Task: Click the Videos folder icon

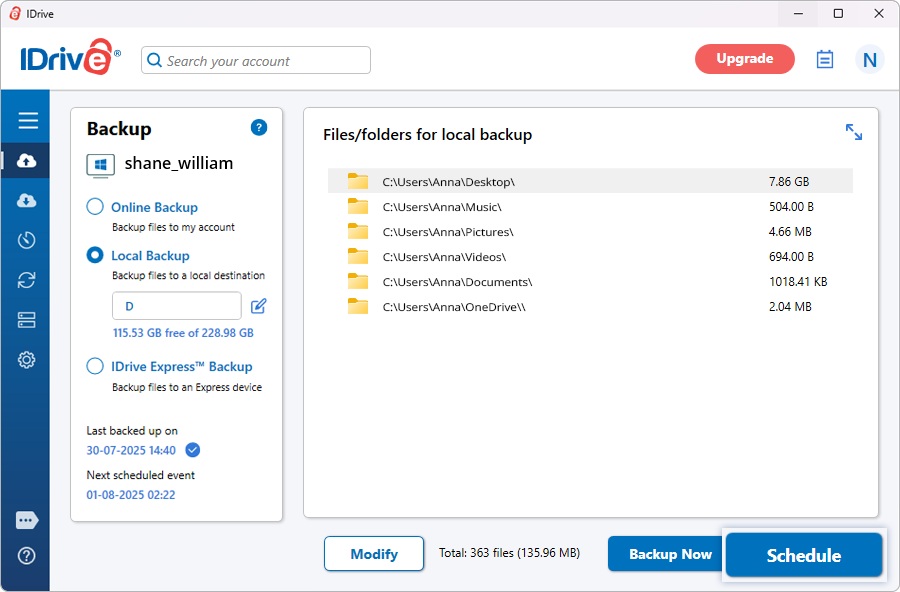Action: 358,257
